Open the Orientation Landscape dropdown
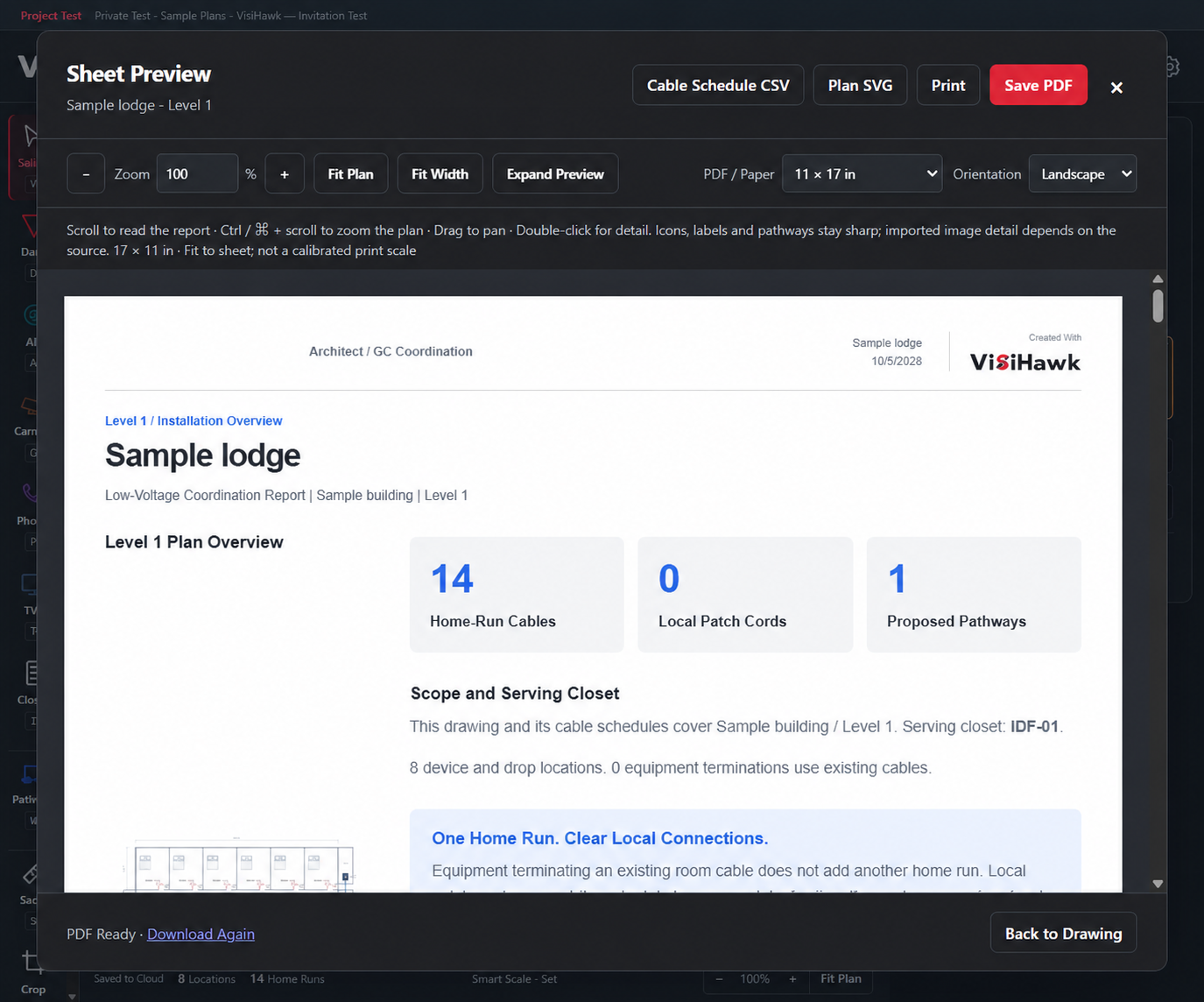The width and height of the screenshot is (1204, 1002). point(1082,173)
